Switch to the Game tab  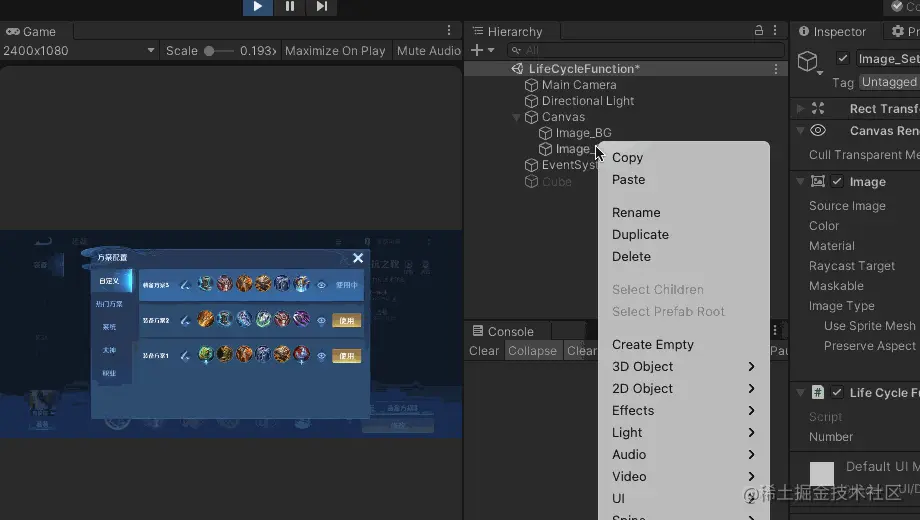pos(32,32)
